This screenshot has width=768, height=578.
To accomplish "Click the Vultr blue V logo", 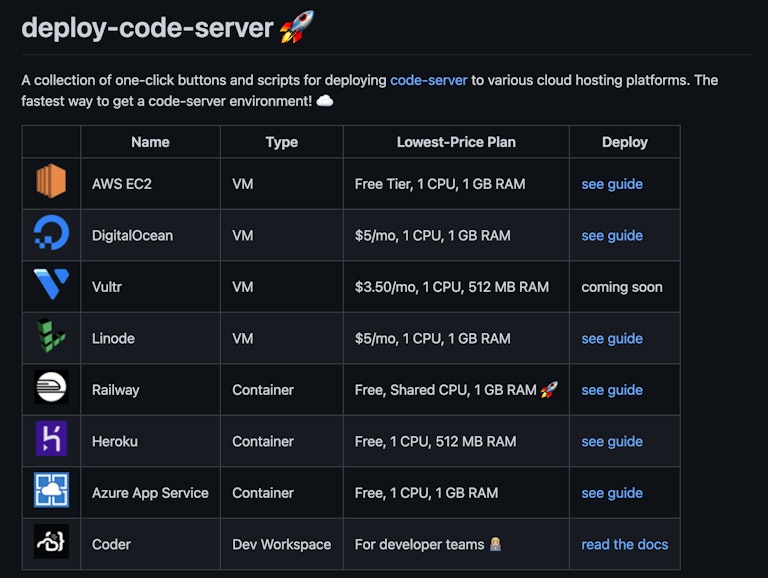I will (51, 284).
